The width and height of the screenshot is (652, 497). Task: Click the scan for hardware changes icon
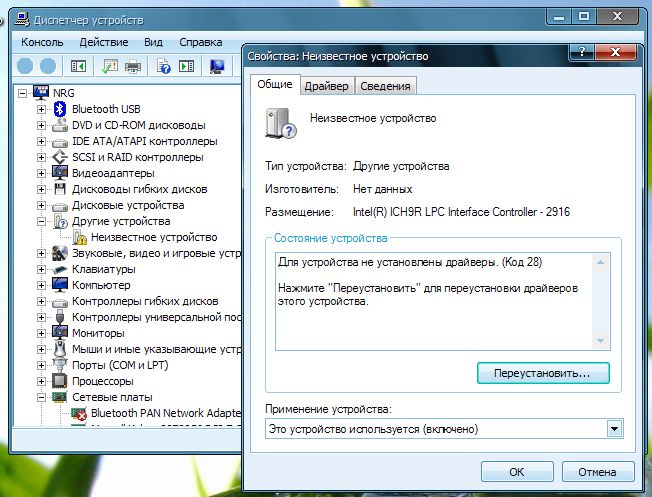tap(216, 66)
